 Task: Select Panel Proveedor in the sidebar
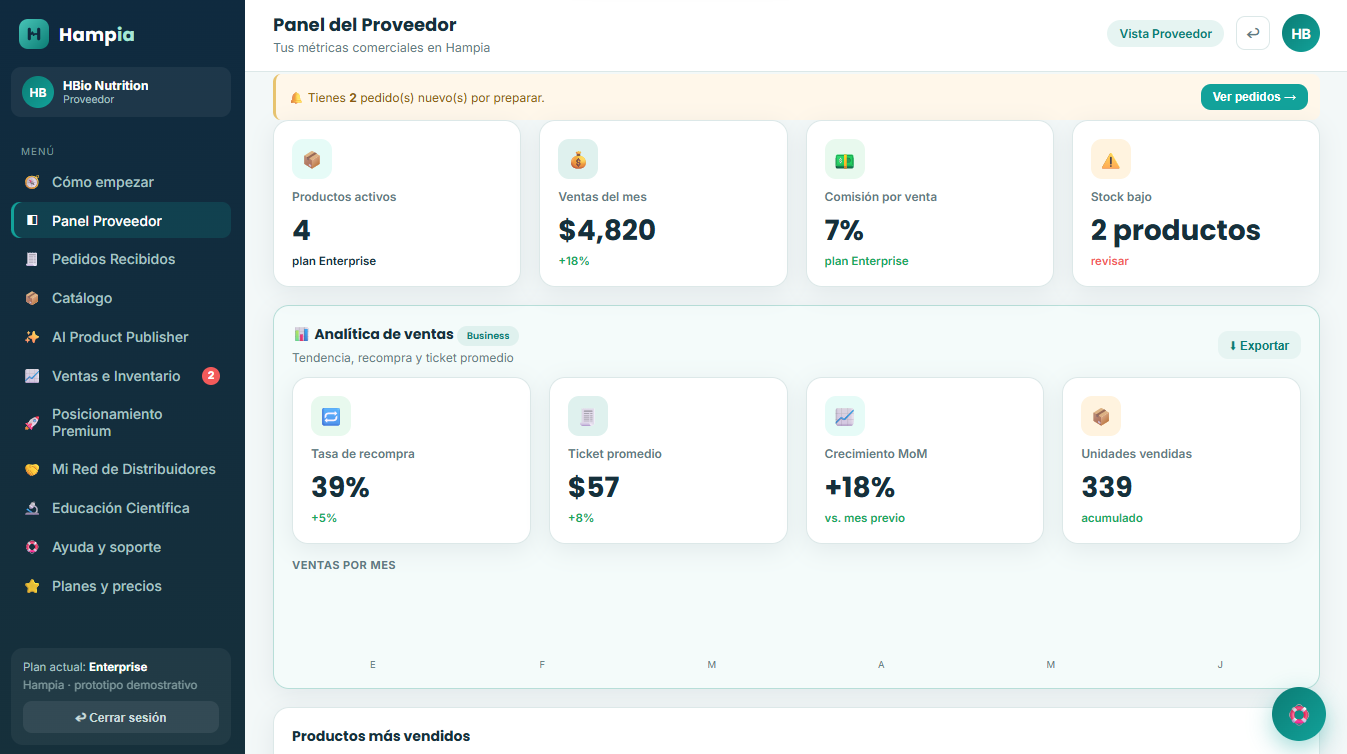(x=121, y=220)
